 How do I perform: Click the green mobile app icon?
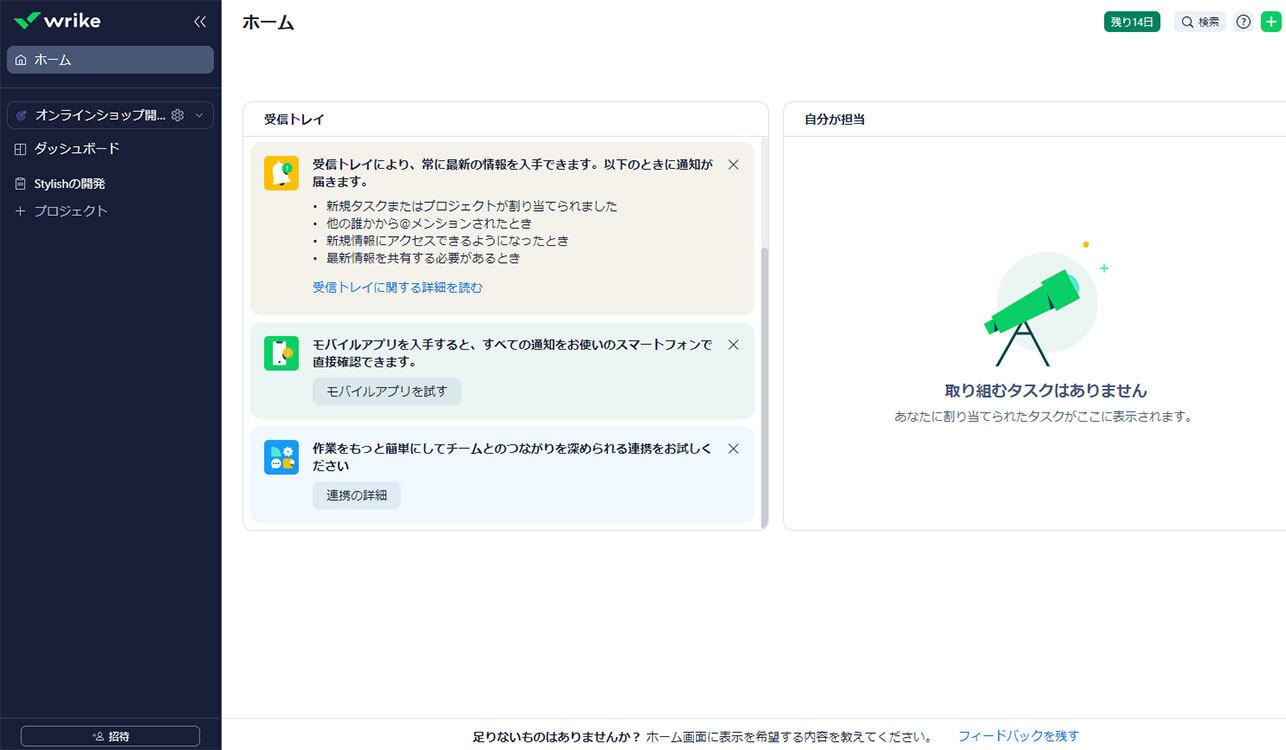point(281,353)
